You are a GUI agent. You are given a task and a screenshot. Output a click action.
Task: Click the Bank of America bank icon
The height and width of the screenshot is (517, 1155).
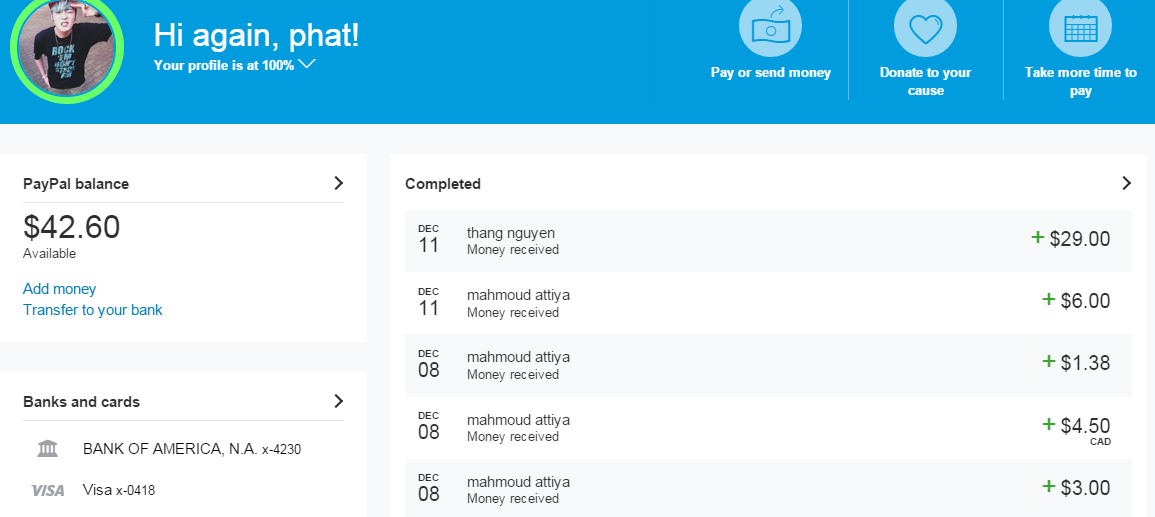click(48, 449)
